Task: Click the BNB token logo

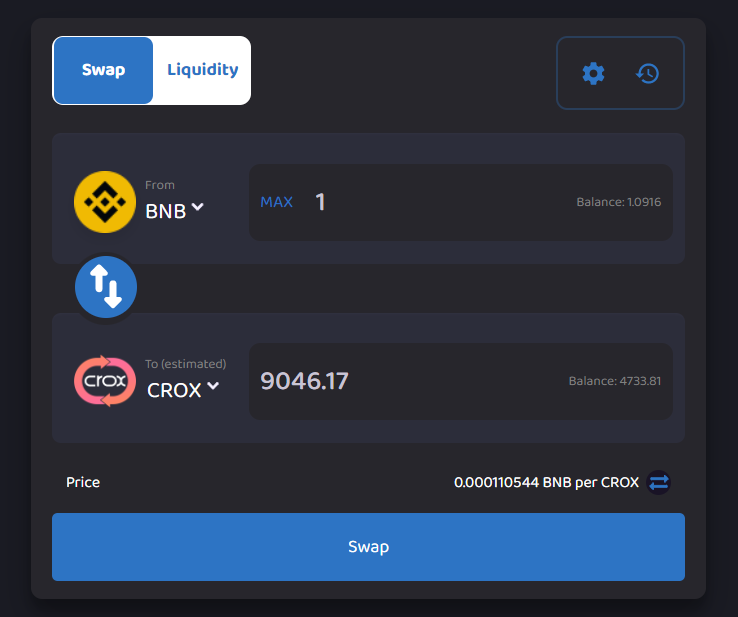Action: tap(105, 202)
